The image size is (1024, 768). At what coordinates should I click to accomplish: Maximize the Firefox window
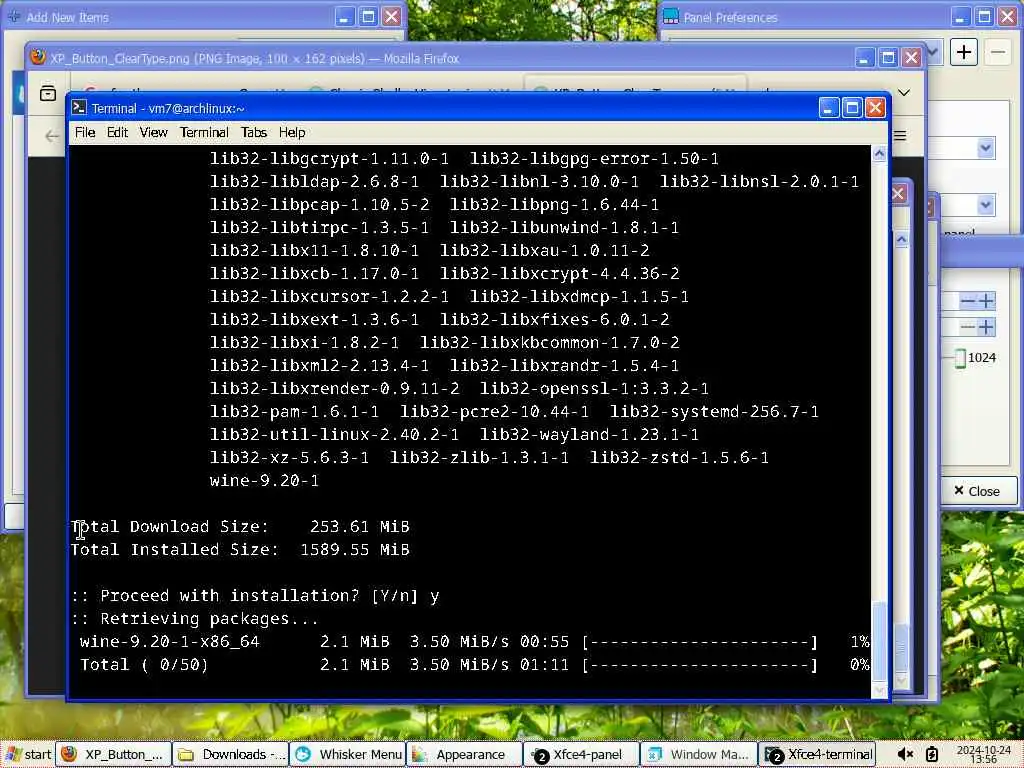coord(888,58)
